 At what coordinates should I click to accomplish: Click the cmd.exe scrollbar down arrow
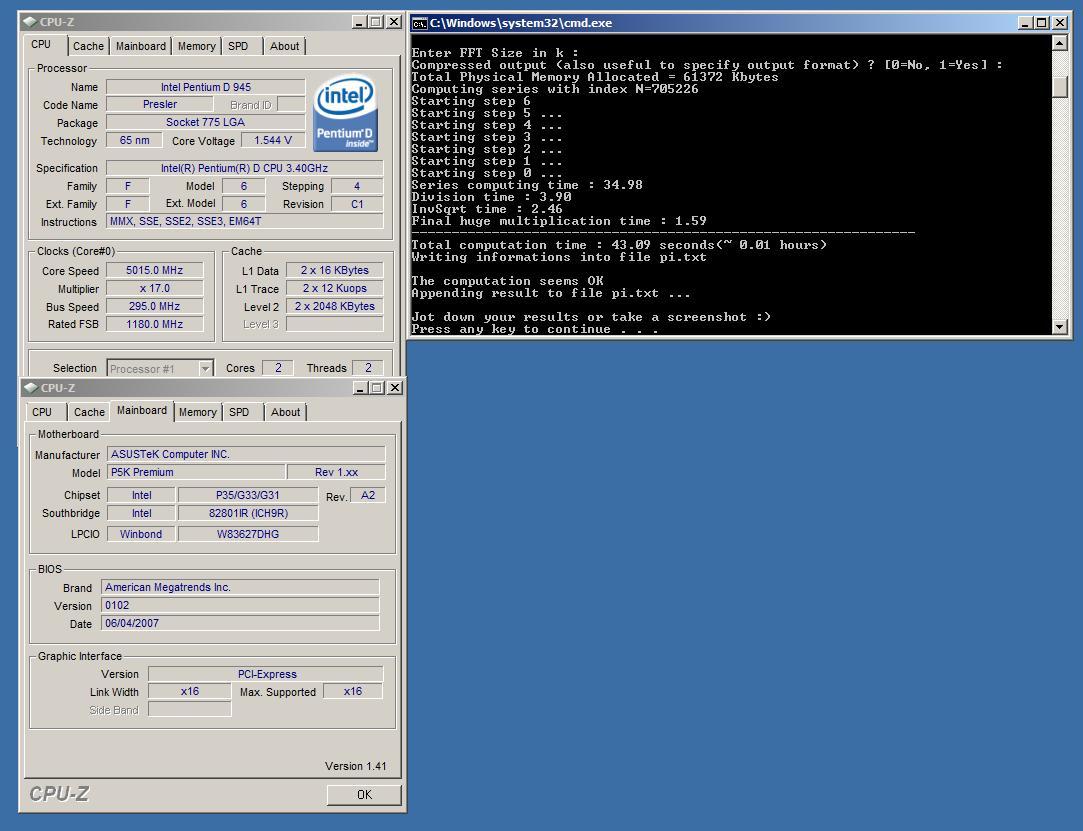[x=1060, y=327]
